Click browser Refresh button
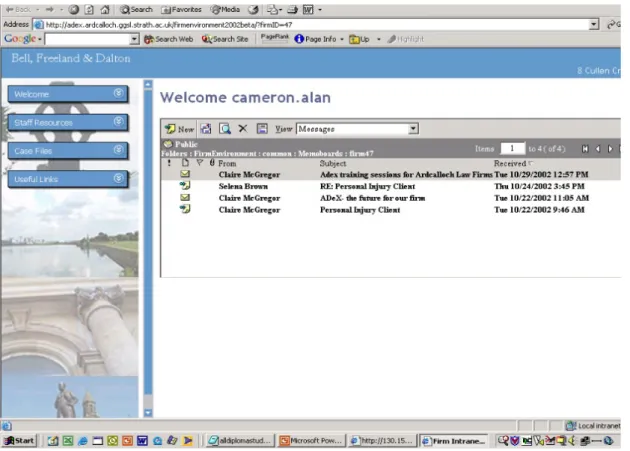The height and width of the screenshot is (451, 630). pos(89,10)
